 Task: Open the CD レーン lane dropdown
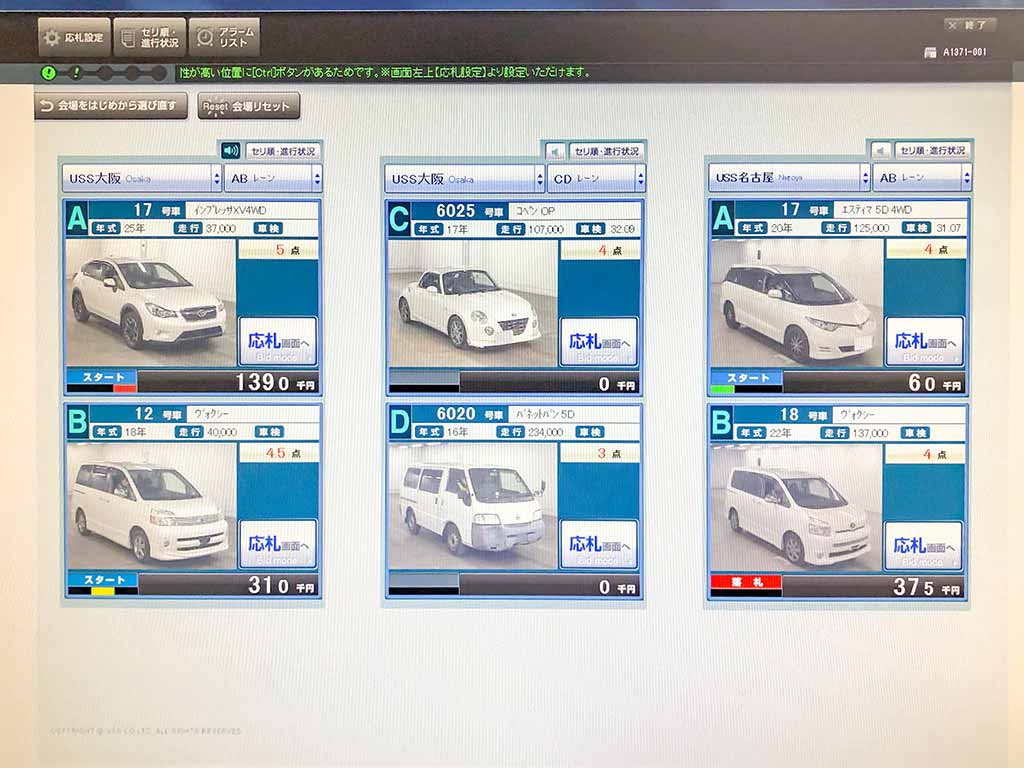point(596,179)
